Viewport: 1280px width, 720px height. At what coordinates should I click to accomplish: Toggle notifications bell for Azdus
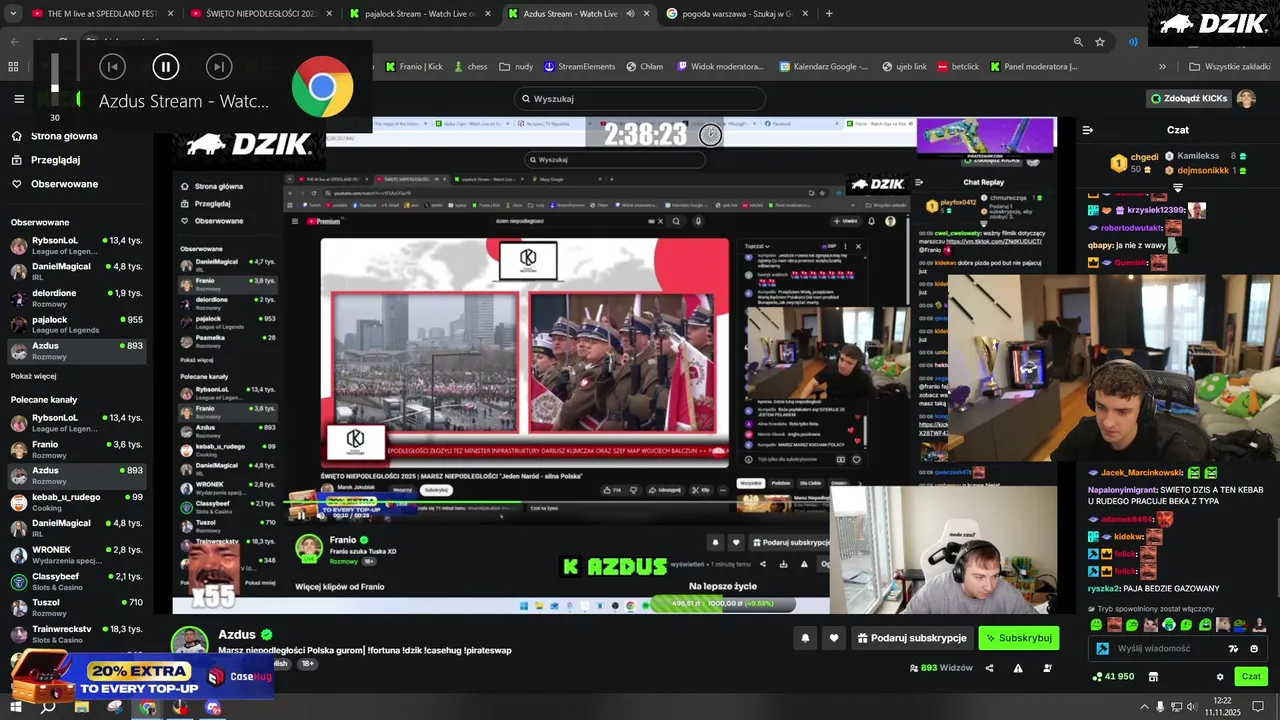click(805, 638)
